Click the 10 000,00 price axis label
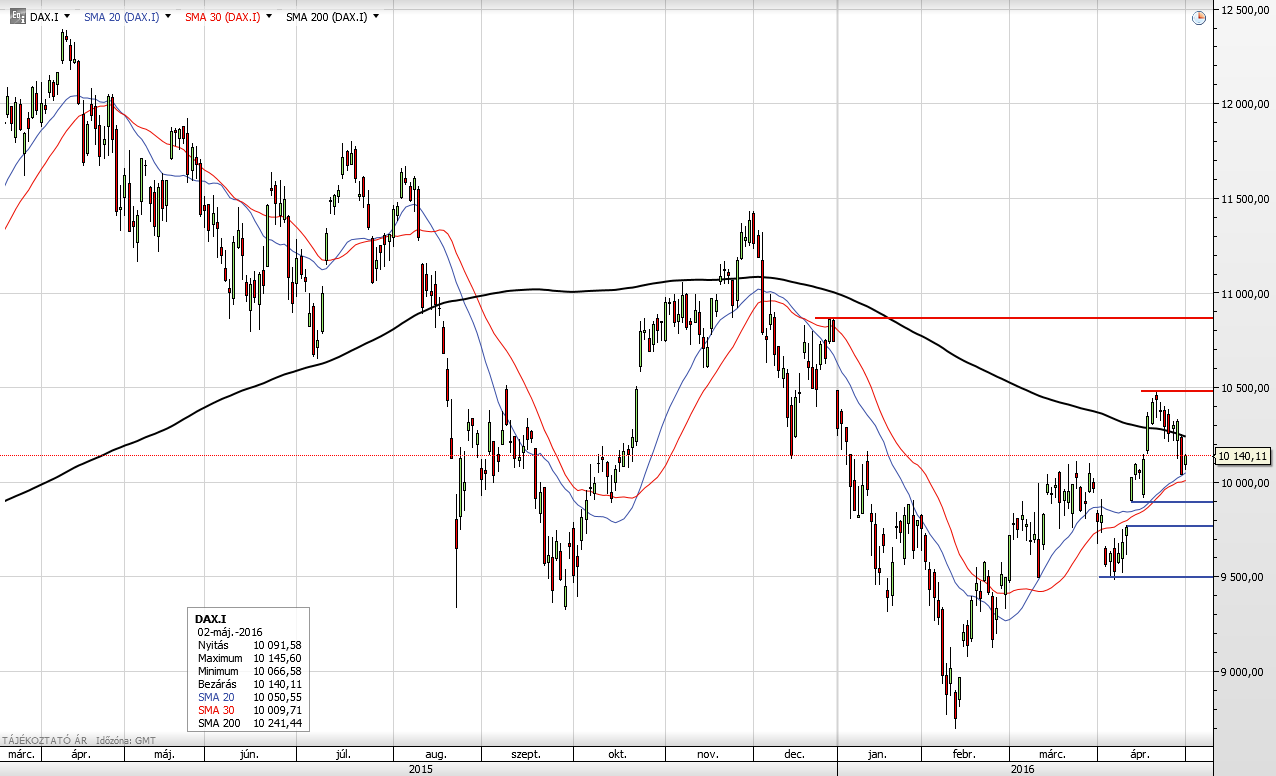Image resolution: width=1276 pixels, height=776 pixels. point(1244,484)
